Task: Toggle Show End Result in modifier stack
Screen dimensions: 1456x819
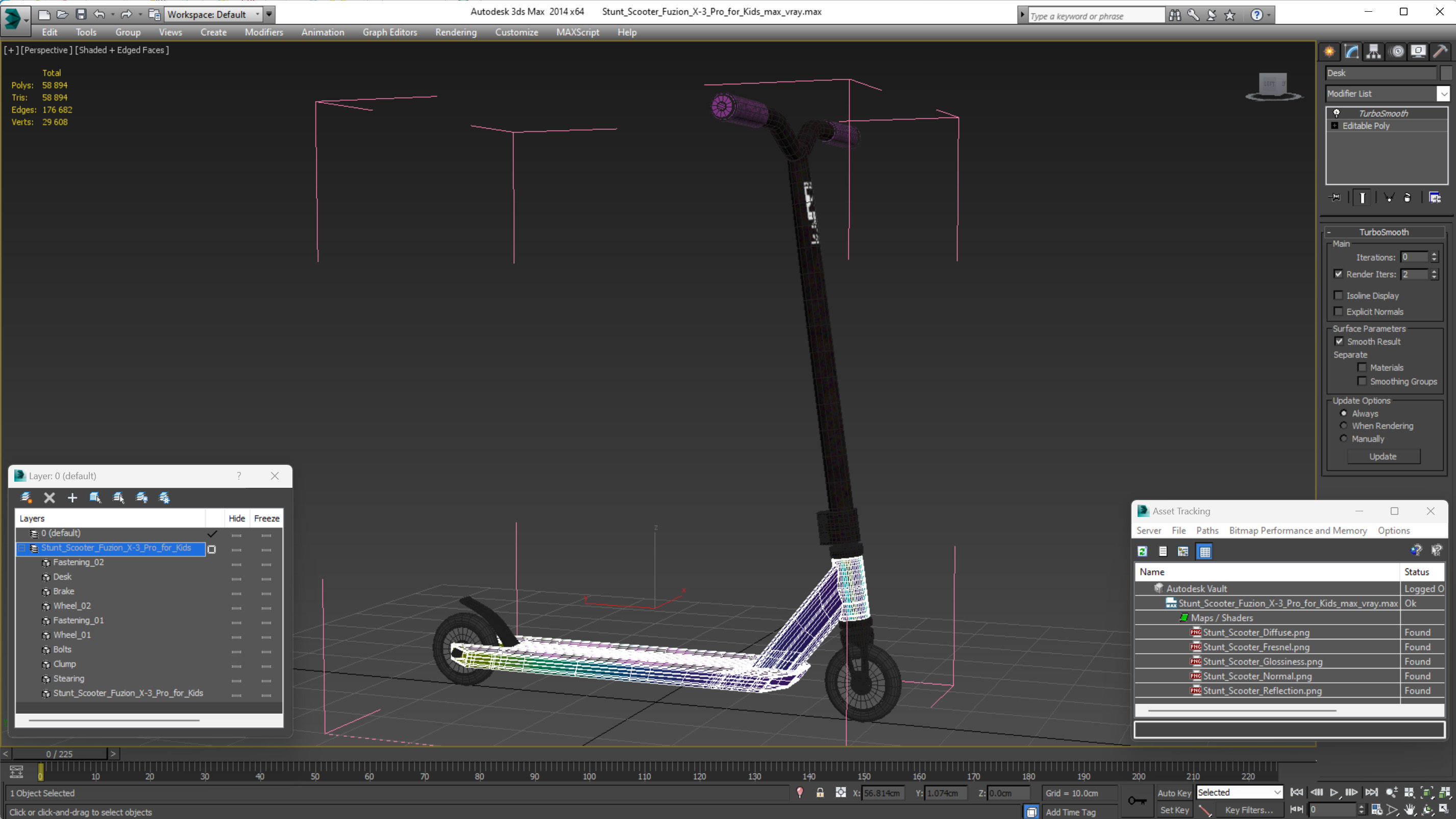Action: coord(1362,197)
